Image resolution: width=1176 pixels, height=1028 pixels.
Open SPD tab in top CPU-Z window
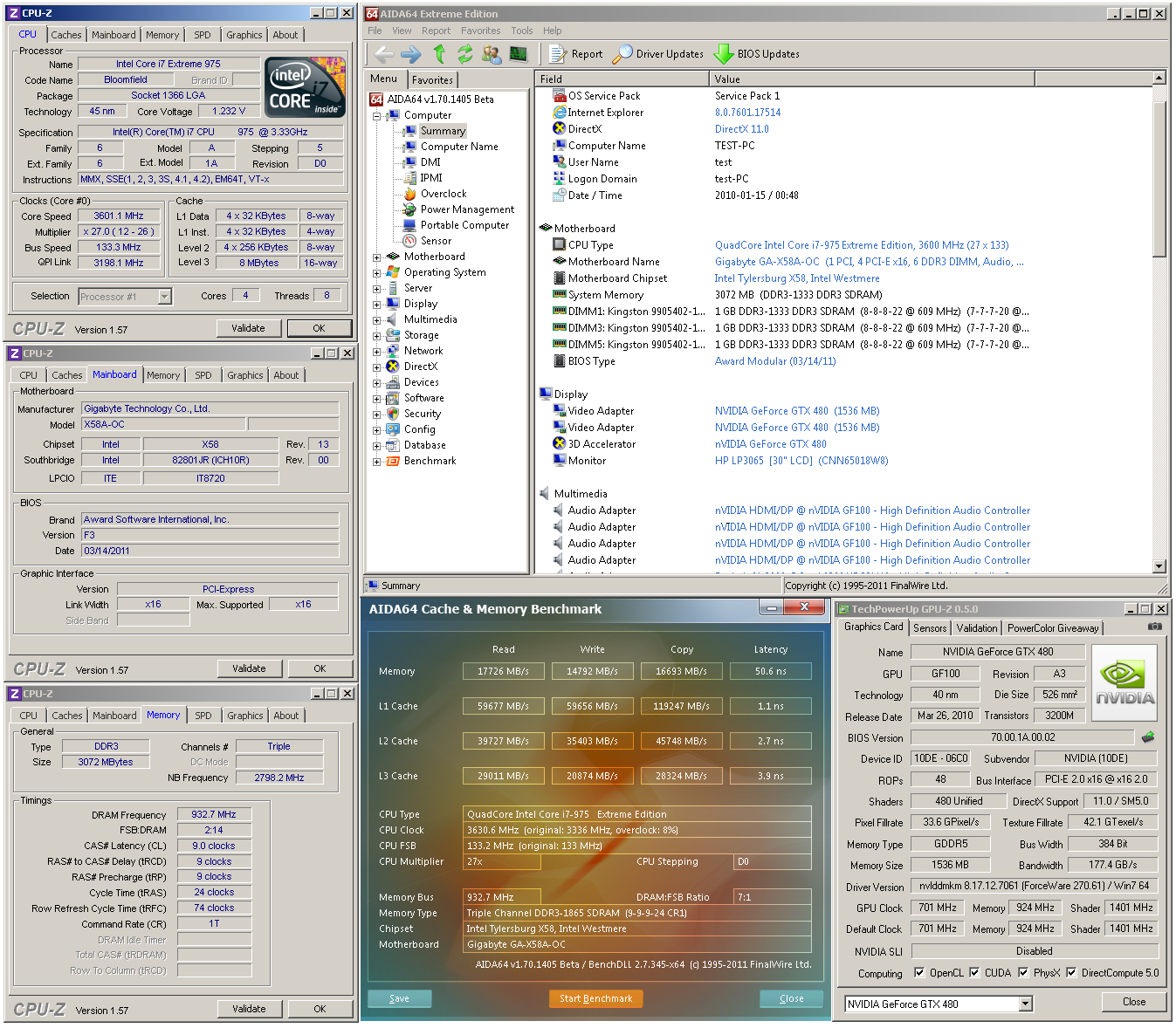203,35
